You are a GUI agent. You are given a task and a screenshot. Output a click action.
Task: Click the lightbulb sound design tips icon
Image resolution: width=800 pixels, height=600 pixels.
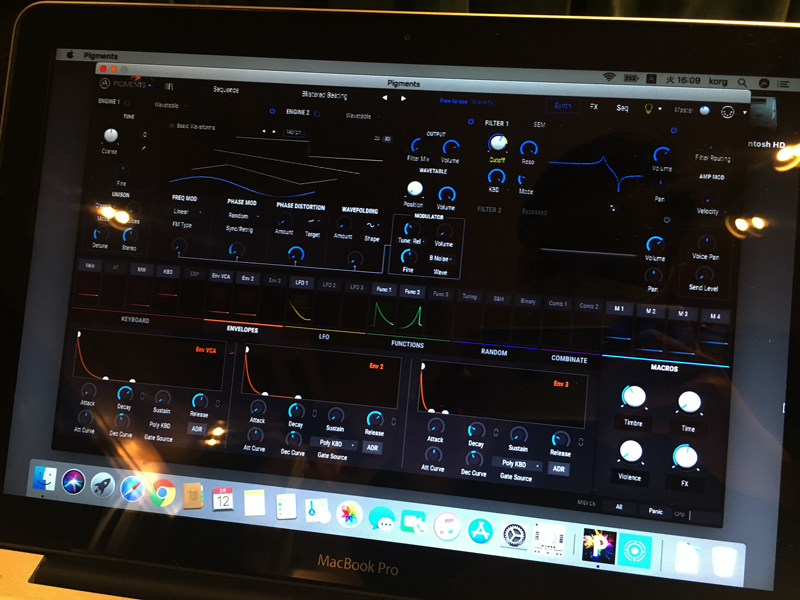point(648,109)
